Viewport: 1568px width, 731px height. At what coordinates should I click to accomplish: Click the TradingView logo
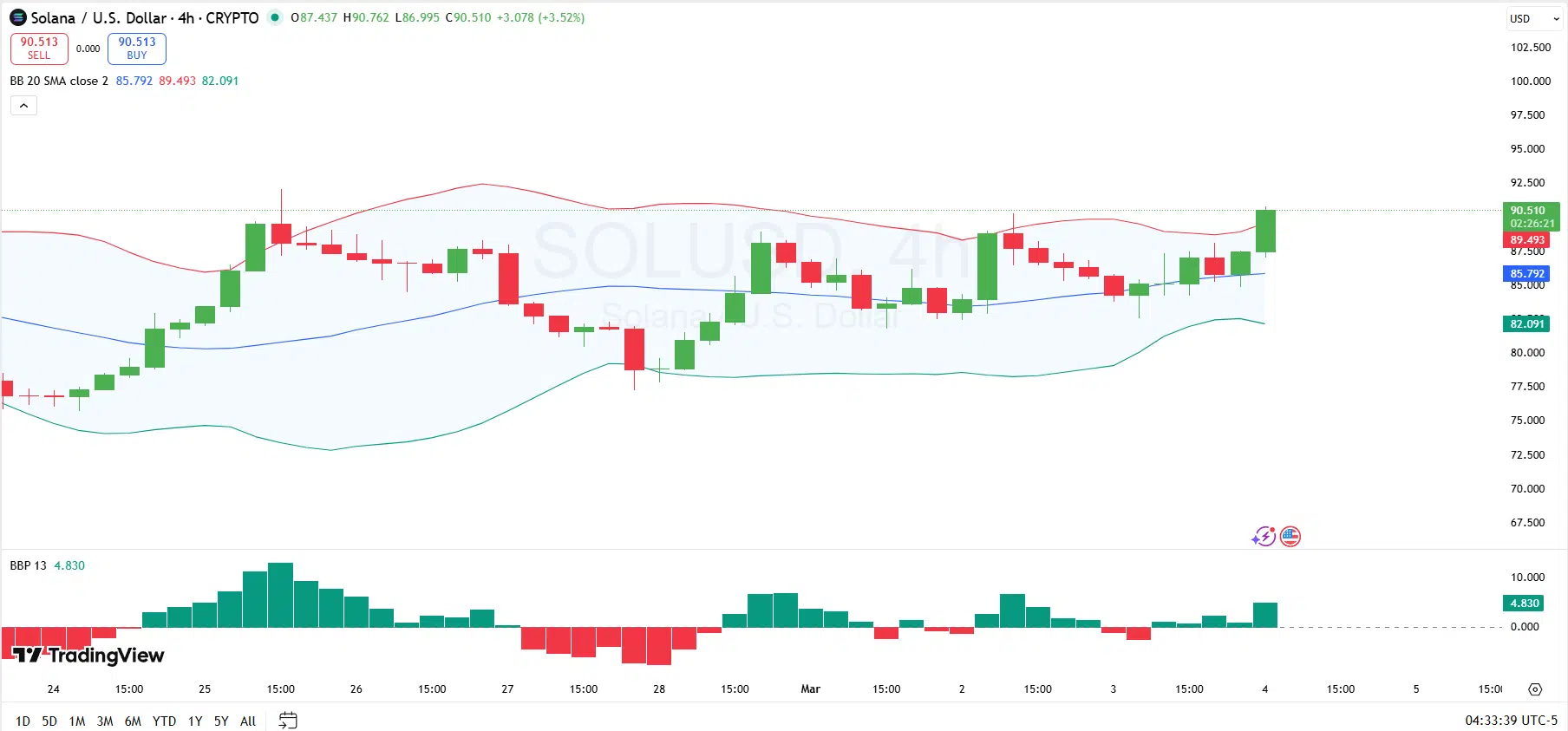tap(89, 655)
